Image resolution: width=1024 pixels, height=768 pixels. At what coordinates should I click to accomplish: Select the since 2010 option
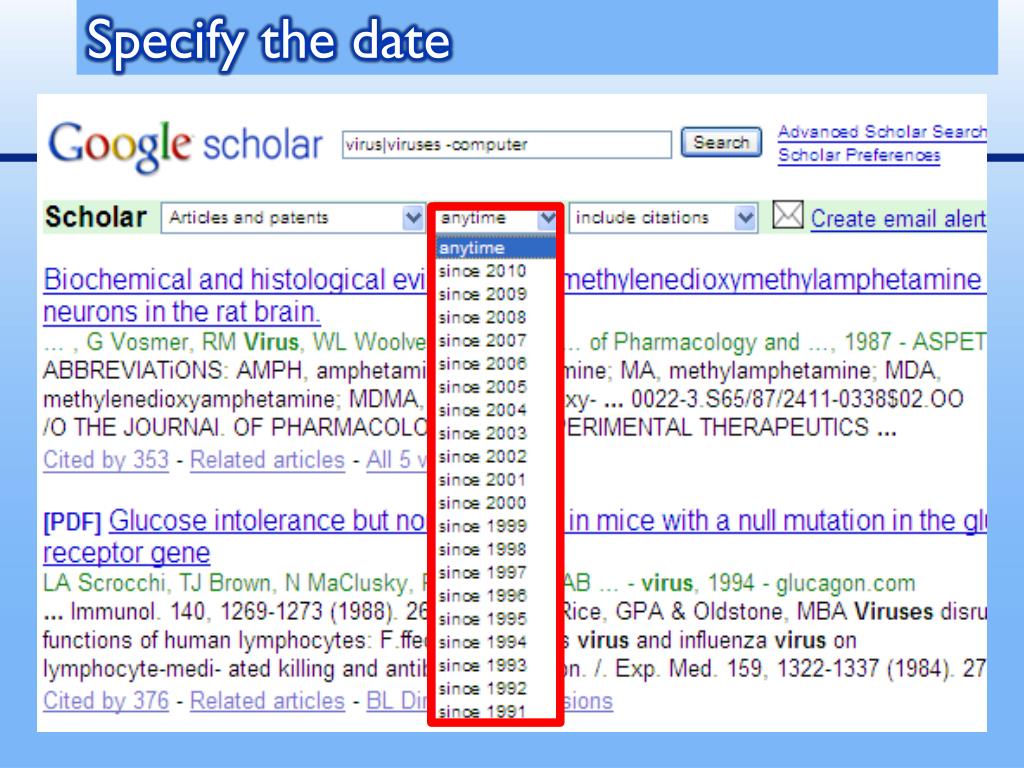click(496, 271)
